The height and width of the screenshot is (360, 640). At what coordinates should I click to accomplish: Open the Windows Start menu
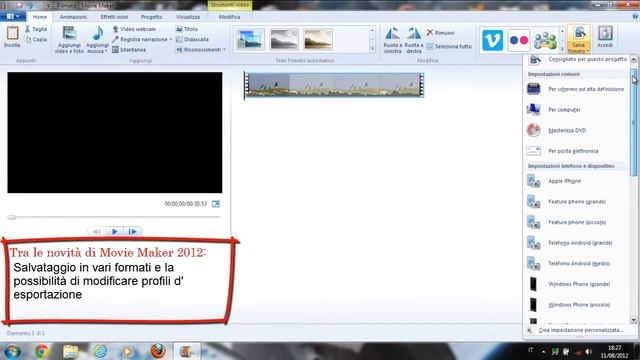(x=12, y=351)
